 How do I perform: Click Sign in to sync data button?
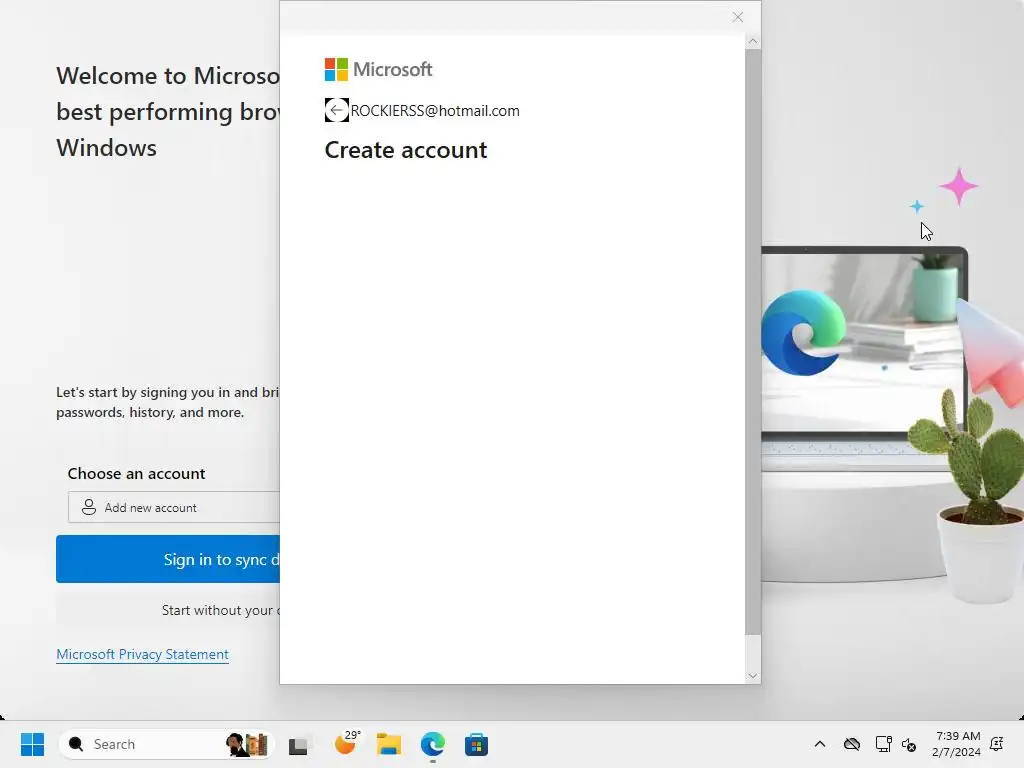[x=168, y=559]
